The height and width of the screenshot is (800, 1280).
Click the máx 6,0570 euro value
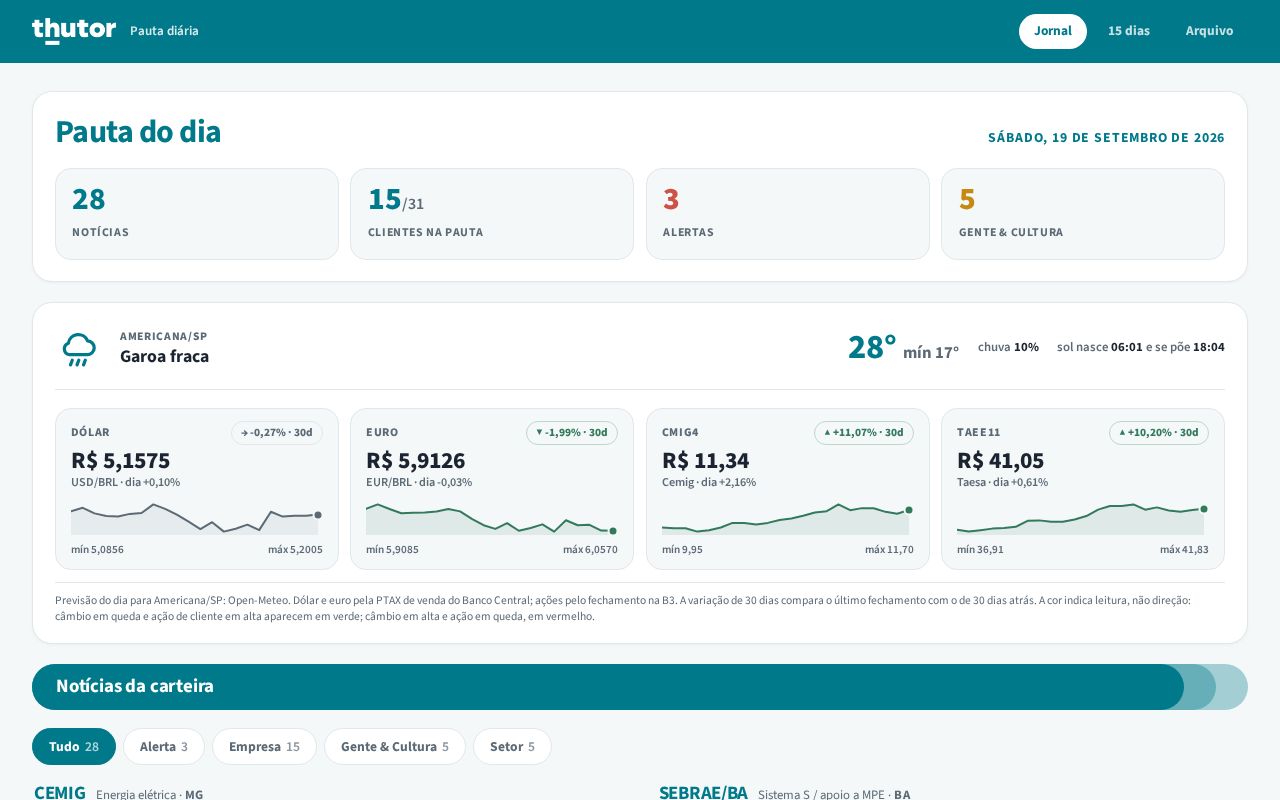point(590,549)
